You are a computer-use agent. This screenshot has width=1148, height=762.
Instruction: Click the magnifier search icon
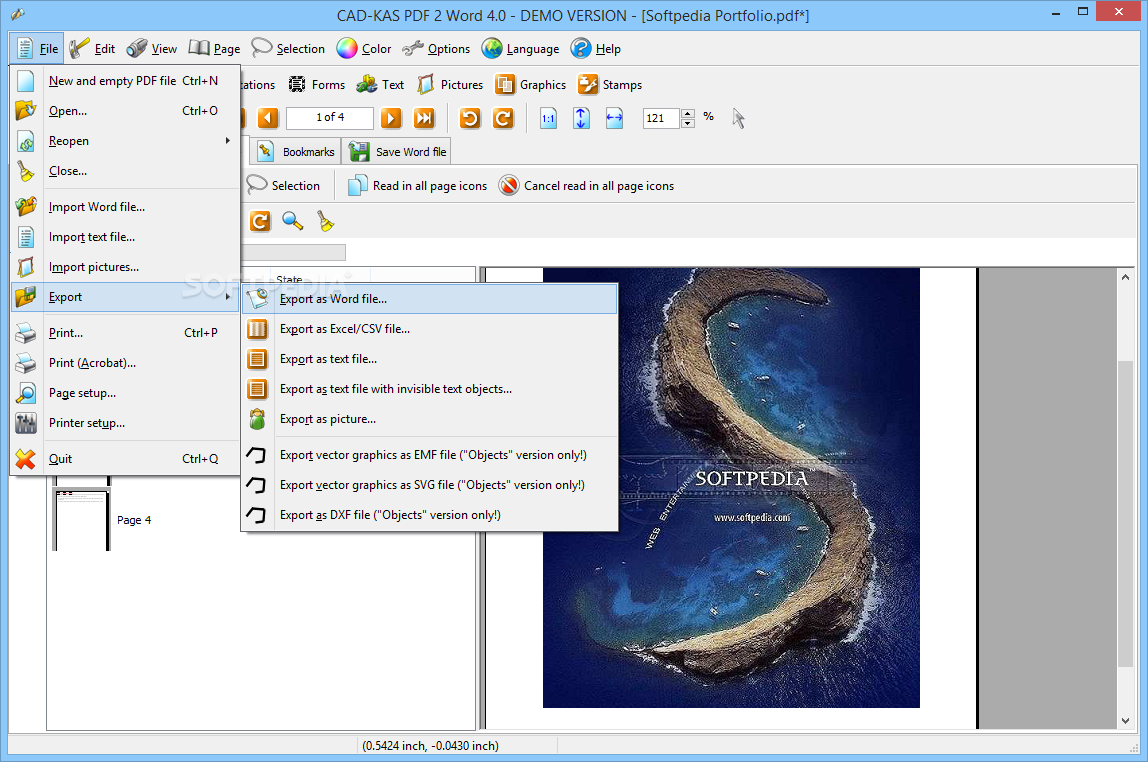tap(293, 221)
